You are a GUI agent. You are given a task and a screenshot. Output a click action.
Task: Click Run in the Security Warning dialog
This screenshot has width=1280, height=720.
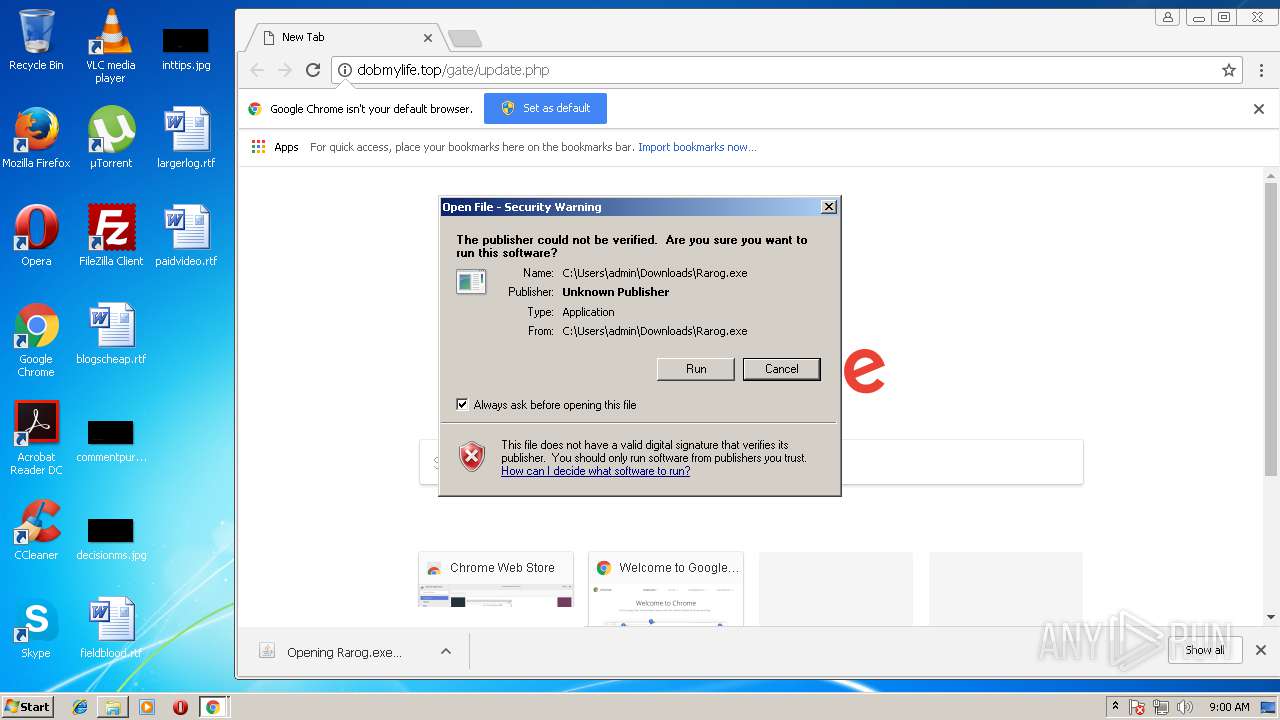click(x=696, y=369)
